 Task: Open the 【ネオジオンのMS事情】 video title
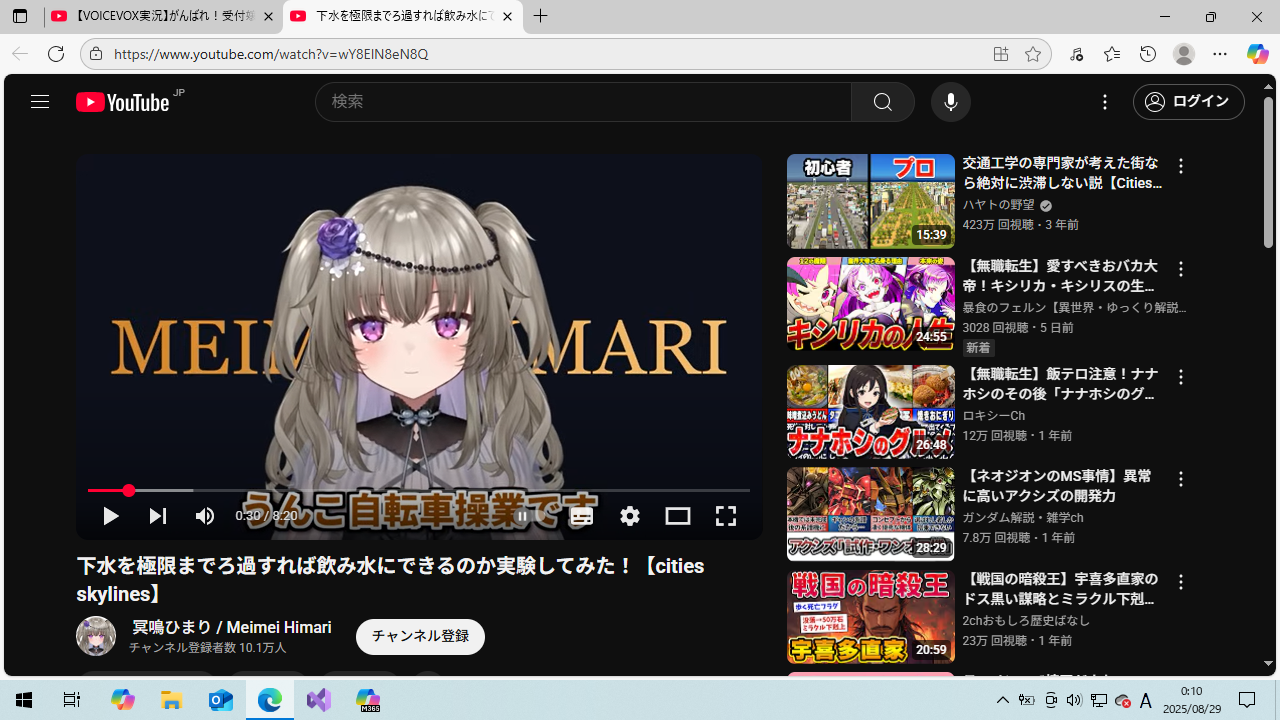tap(1057, 486)
